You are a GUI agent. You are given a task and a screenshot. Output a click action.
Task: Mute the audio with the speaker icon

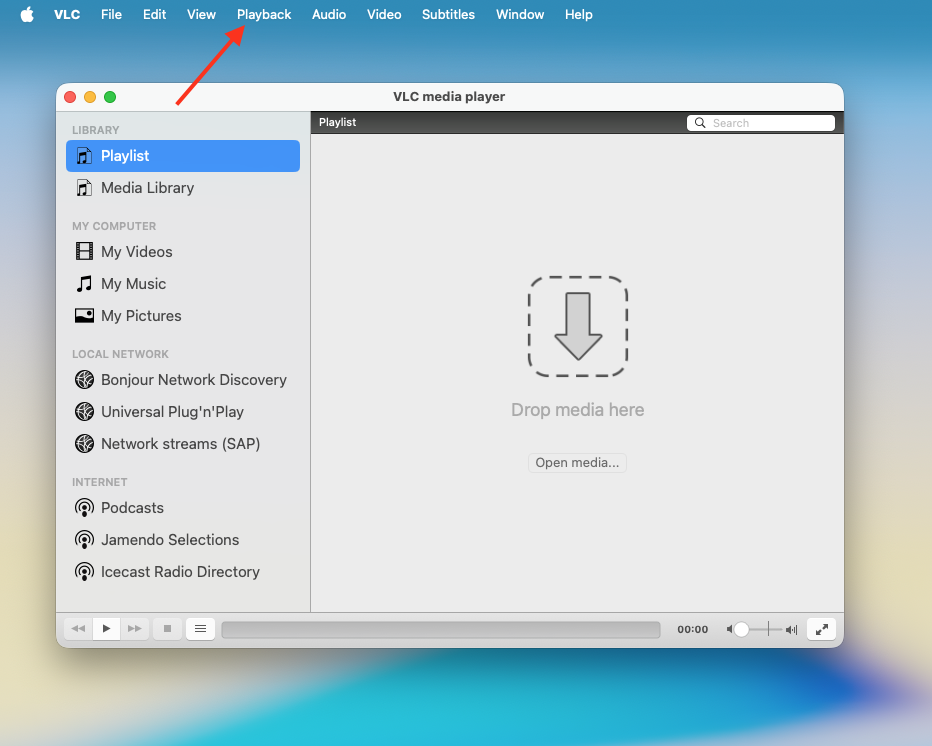(729, 629)
